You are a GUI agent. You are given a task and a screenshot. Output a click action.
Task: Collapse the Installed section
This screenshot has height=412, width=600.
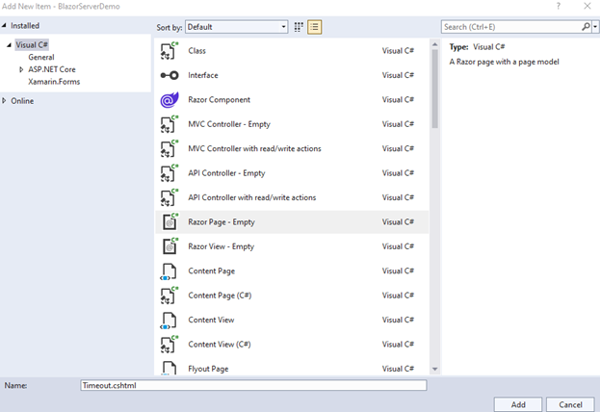tap(5, 25)
